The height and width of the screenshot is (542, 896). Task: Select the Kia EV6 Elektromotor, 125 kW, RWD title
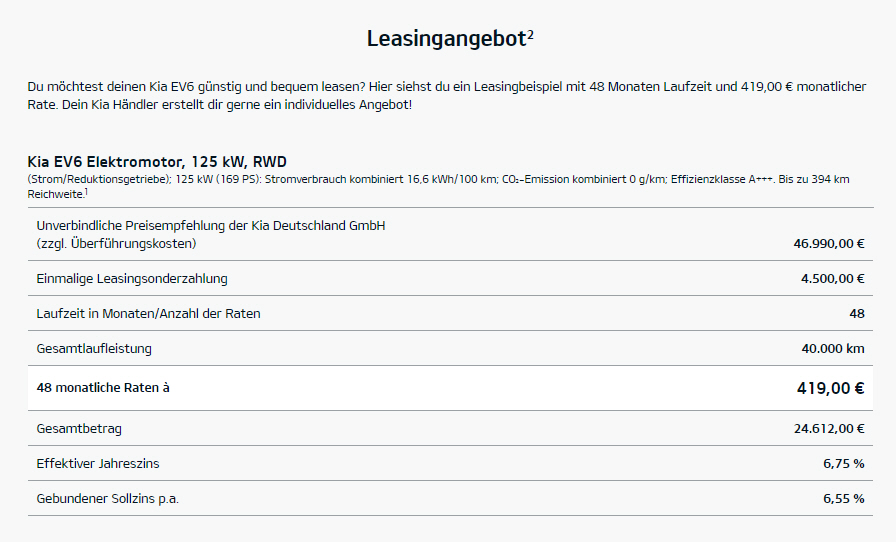[157, 161]
